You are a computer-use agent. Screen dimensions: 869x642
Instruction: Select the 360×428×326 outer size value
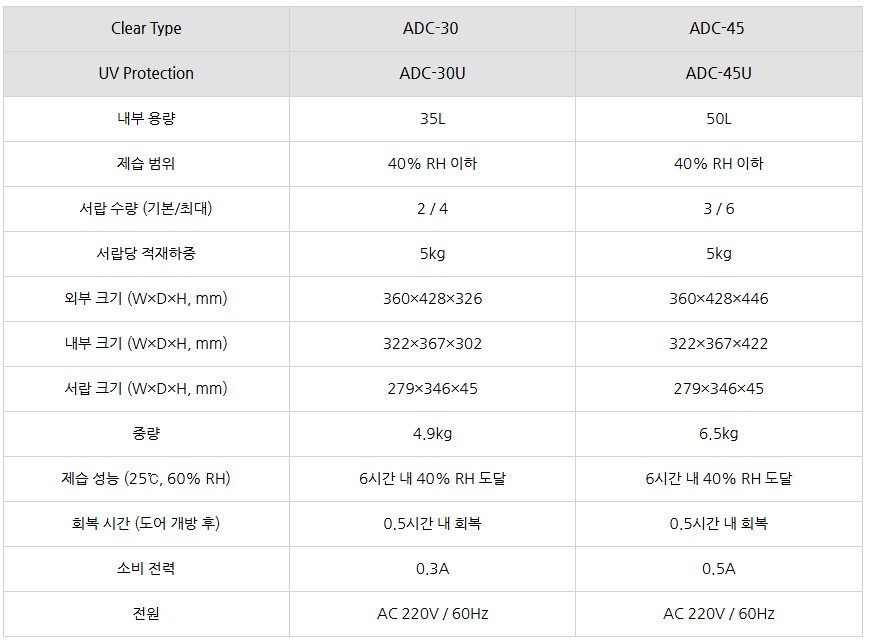pos(432,299)
